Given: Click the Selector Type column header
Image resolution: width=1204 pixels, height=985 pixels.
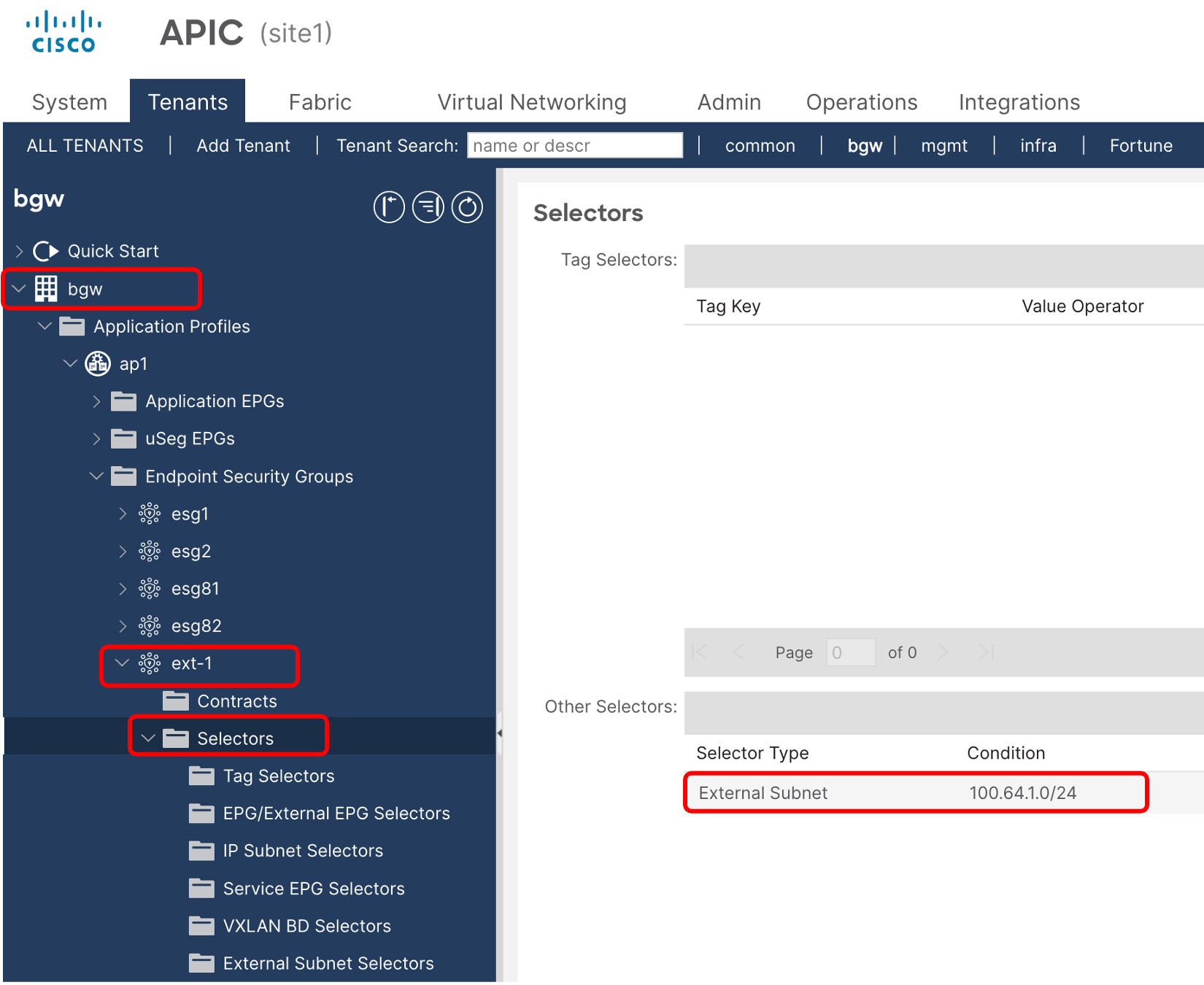Looking at the screenshot, I should (x=752, y=753).
